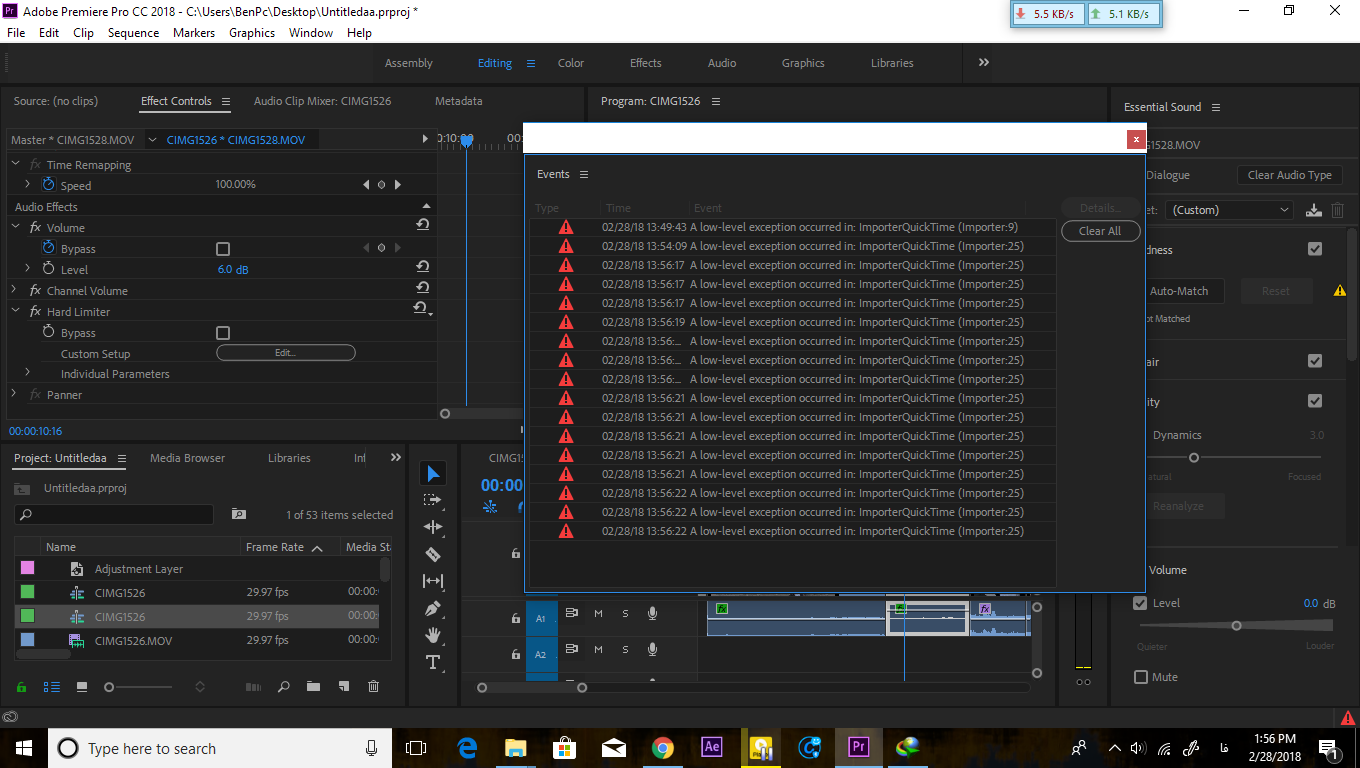Mute track A1 with the M button
This screenshot has height=768, width=1360.
click(598, 613)
